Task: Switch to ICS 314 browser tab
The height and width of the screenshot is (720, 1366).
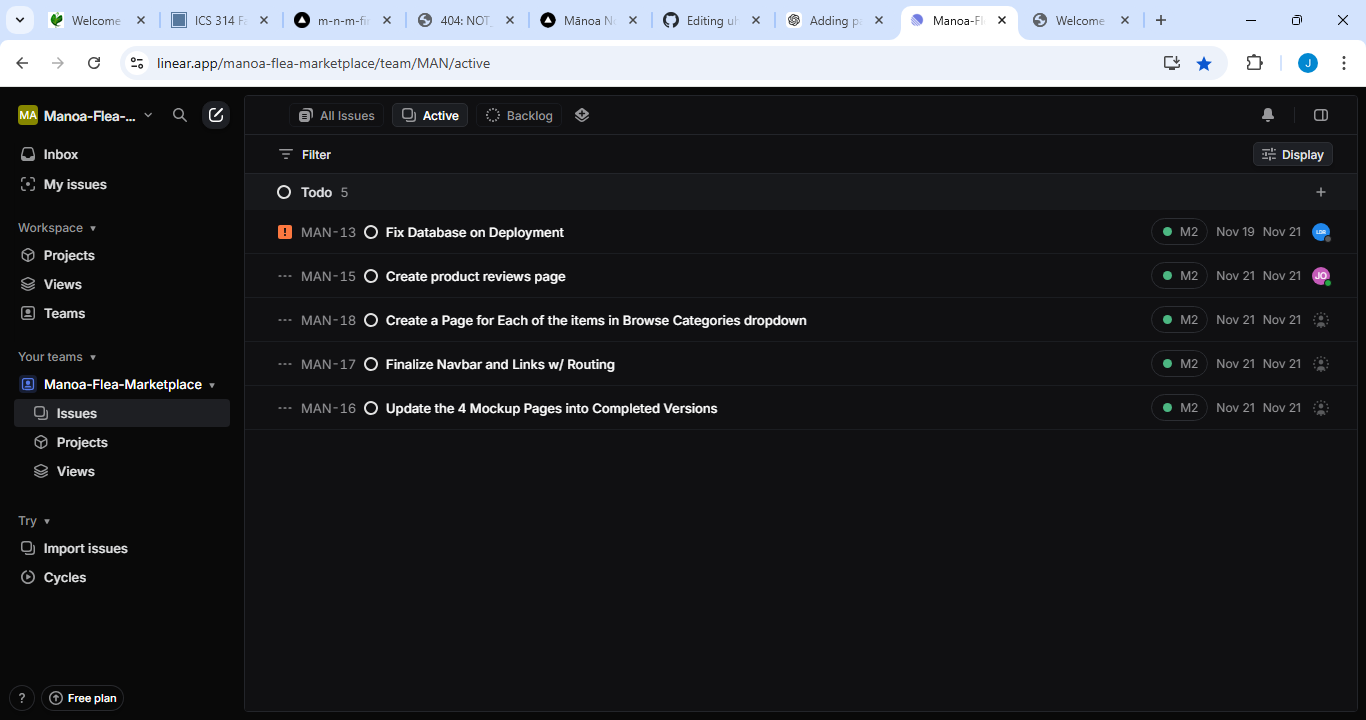Action: click(220, 20)
